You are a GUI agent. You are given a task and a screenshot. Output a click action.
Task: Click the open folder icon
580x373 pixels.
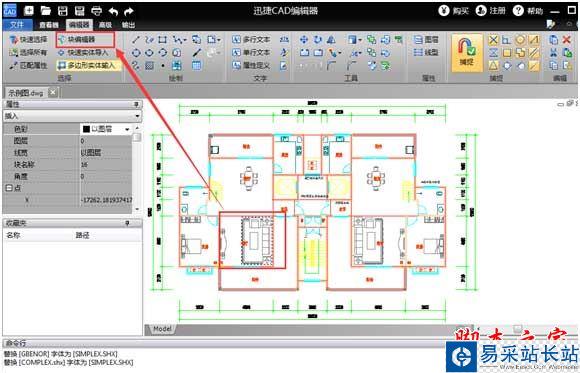coord(46,10)
